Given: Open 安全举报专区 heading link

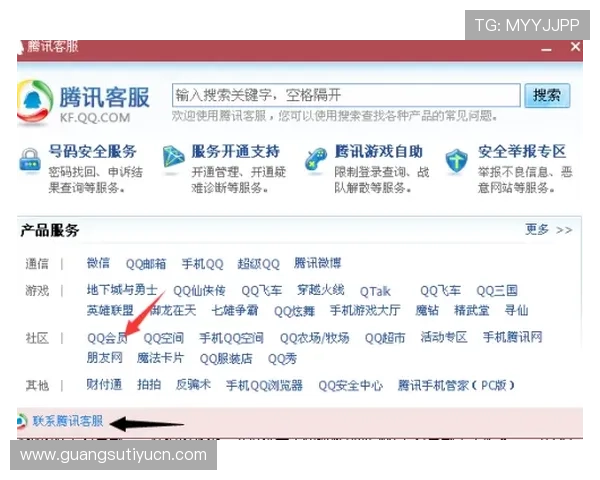Looking at the screenshot, I should tap(522, 152).
